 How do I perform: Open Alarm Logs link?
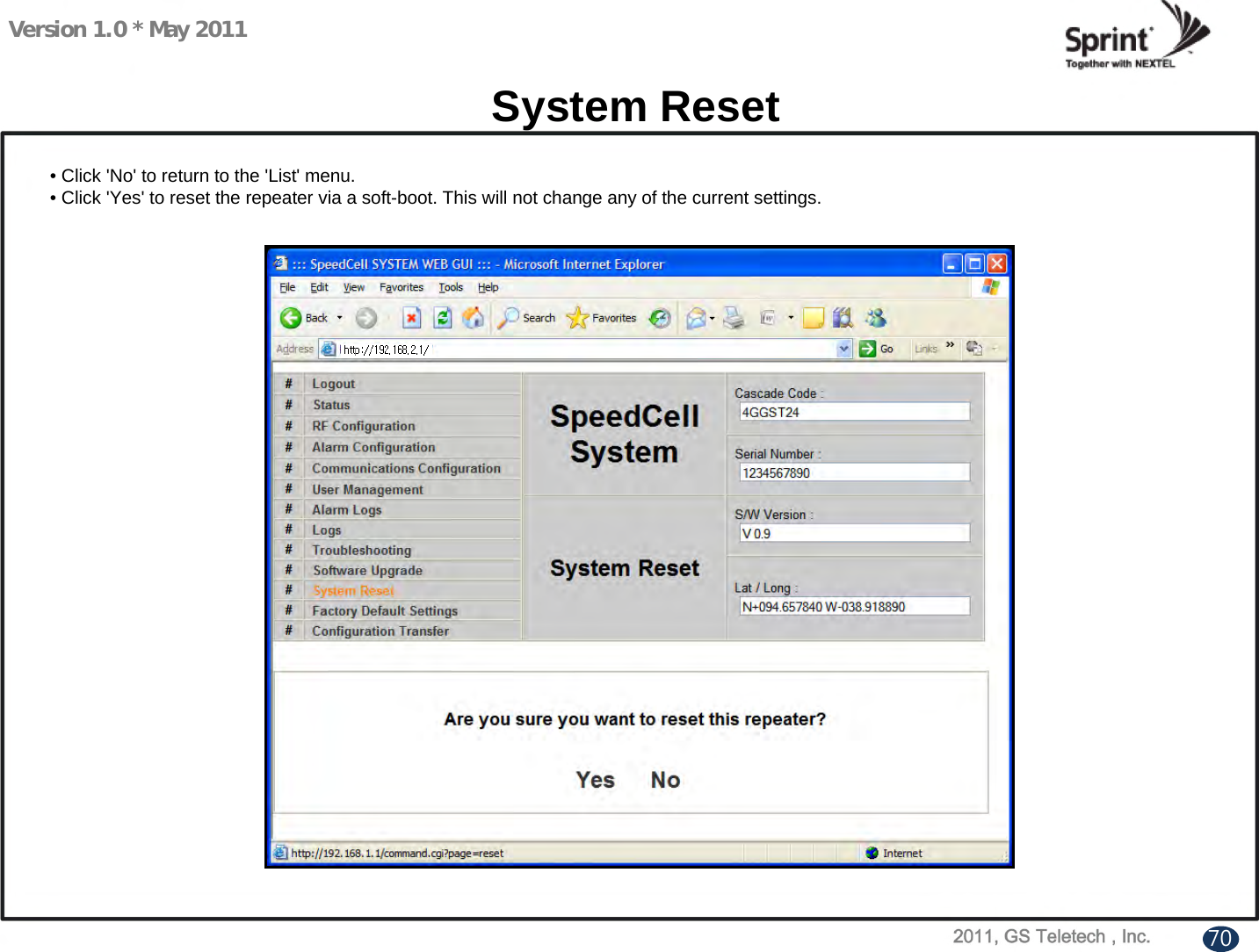[347, 509]
